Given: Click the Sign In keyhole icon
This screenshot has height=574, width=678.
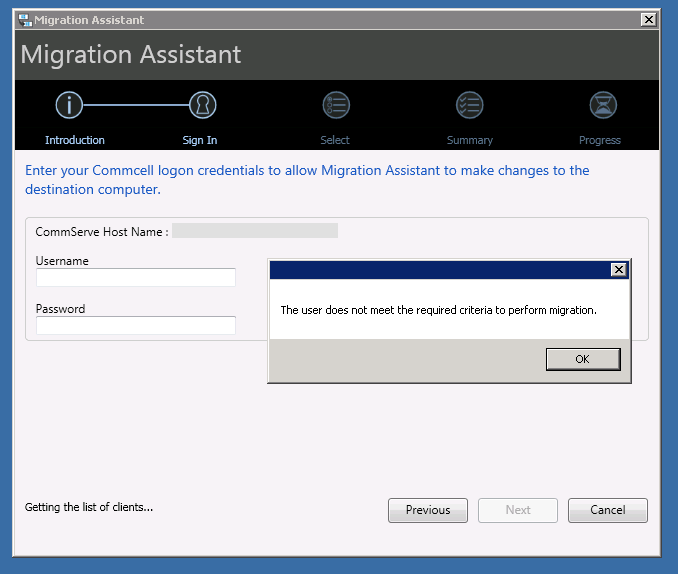Looking at the screenshot, I should pyautogui.click(x=202, y=105).
